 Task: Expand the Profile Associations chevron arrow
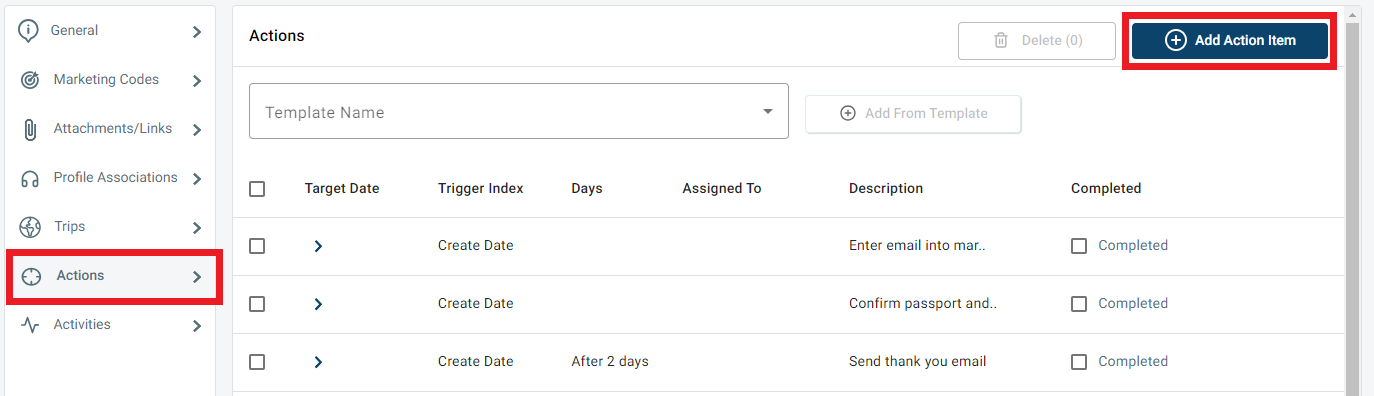click(197, 179)
